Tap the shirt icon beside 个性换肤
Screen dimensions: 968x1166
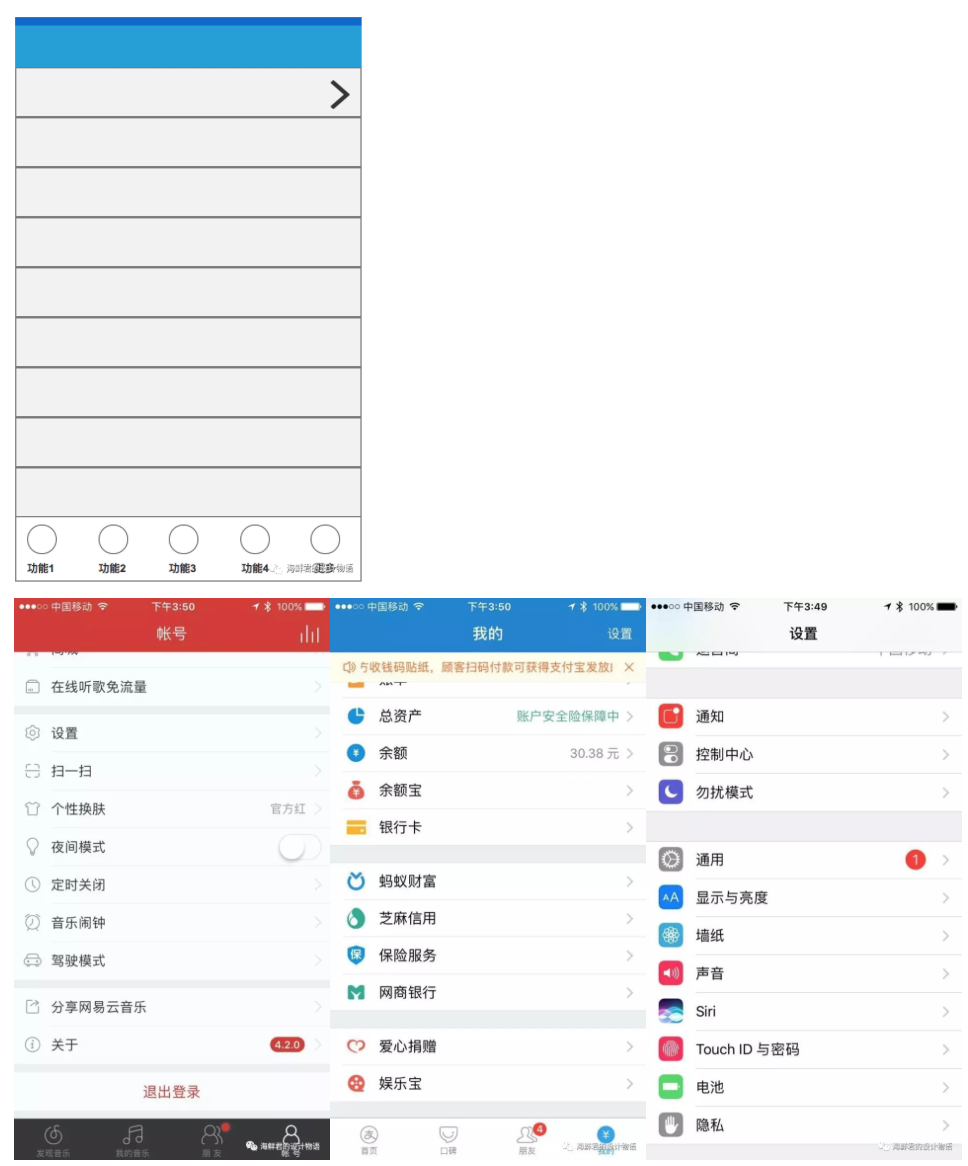point(32,808)
